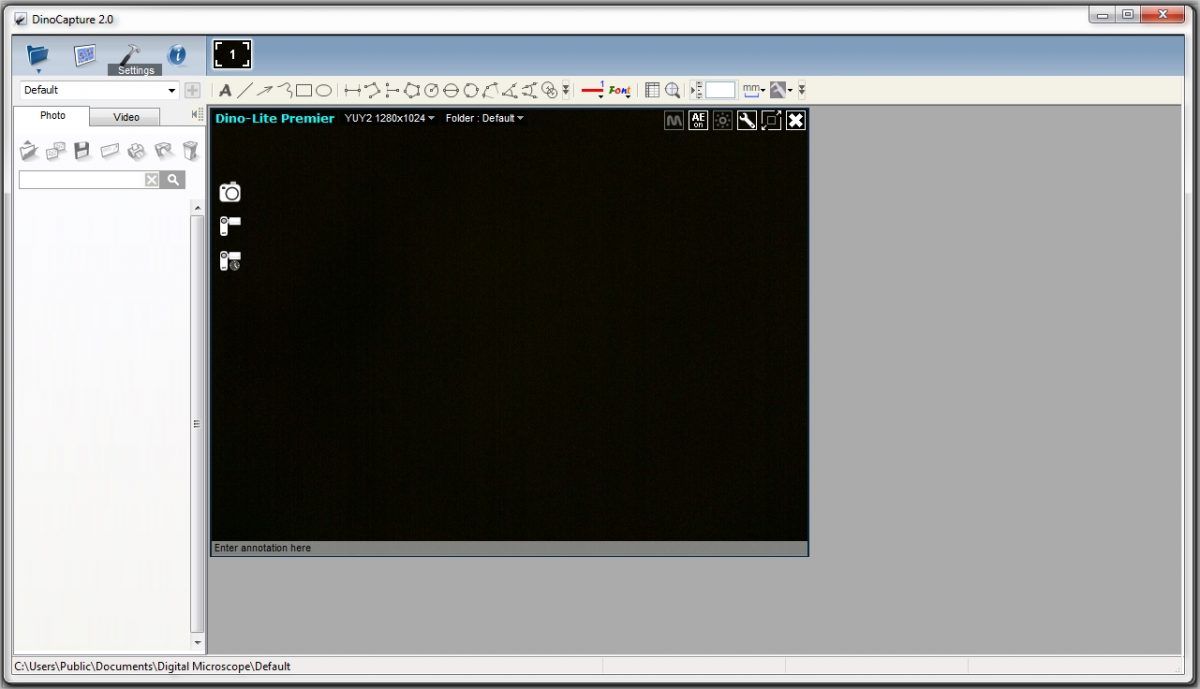Toggle the microscope LED light icon
Screen dimensions: 1200x689
722,120
